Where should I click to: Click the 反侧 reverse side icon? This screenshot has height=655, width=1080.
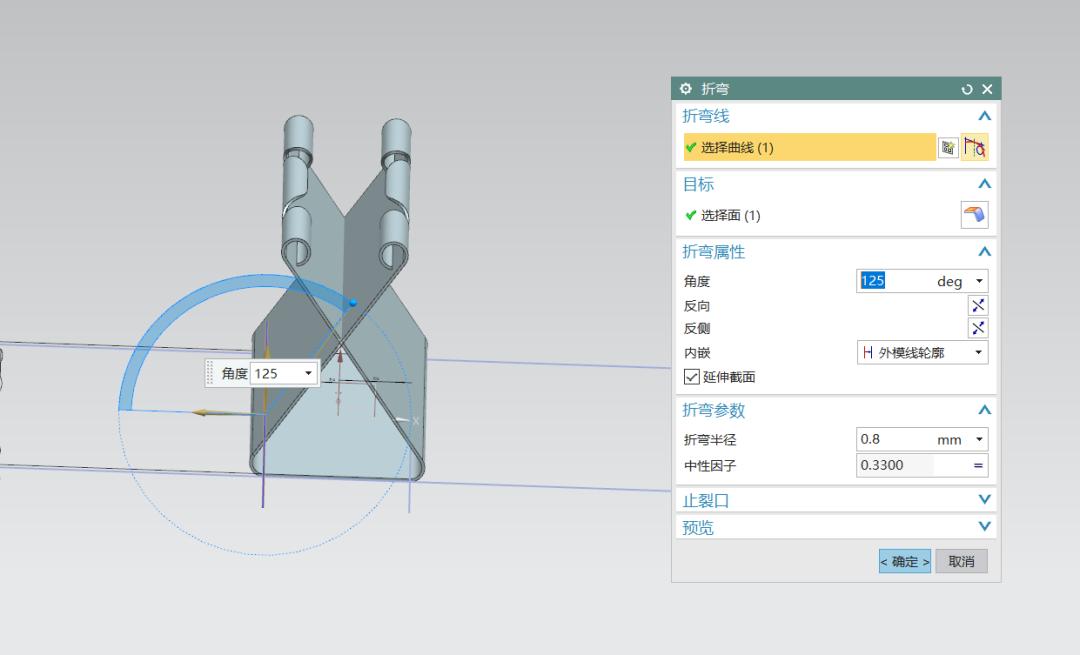point(978,328)
